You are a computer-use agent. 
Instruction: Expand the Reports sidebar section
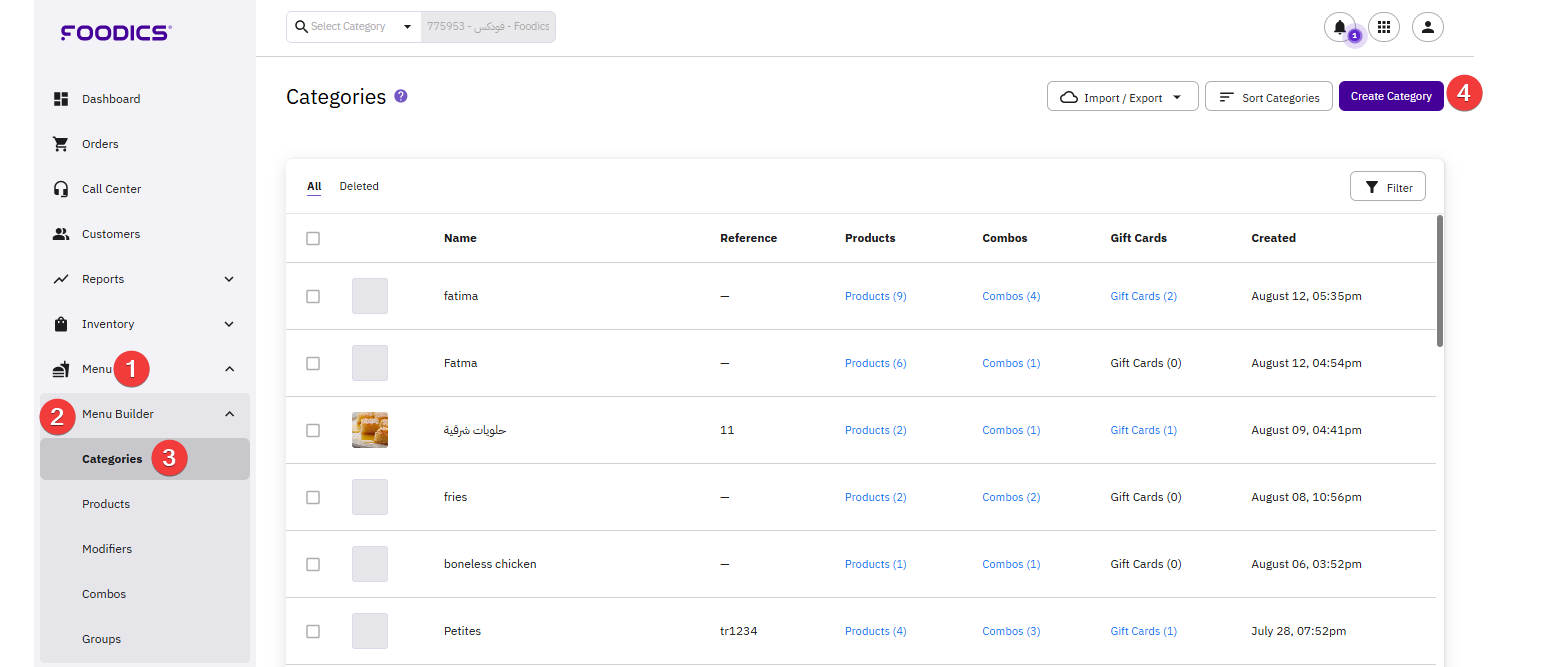[229, 279]
